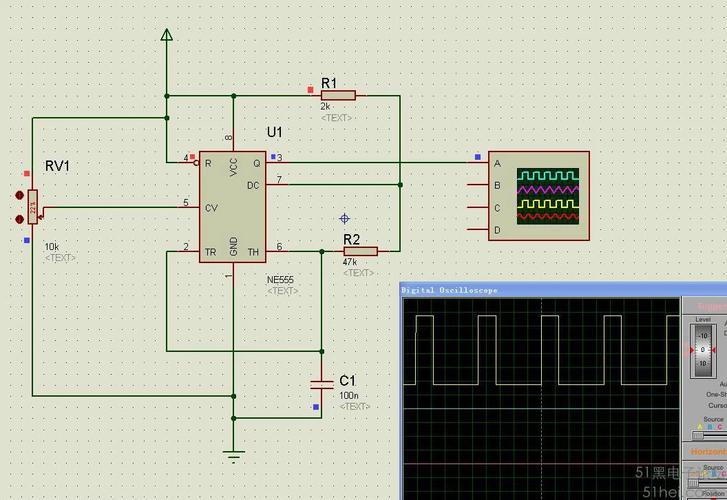Select the R2 47k resistor body
727x500 pixels.
coord(360,251)
